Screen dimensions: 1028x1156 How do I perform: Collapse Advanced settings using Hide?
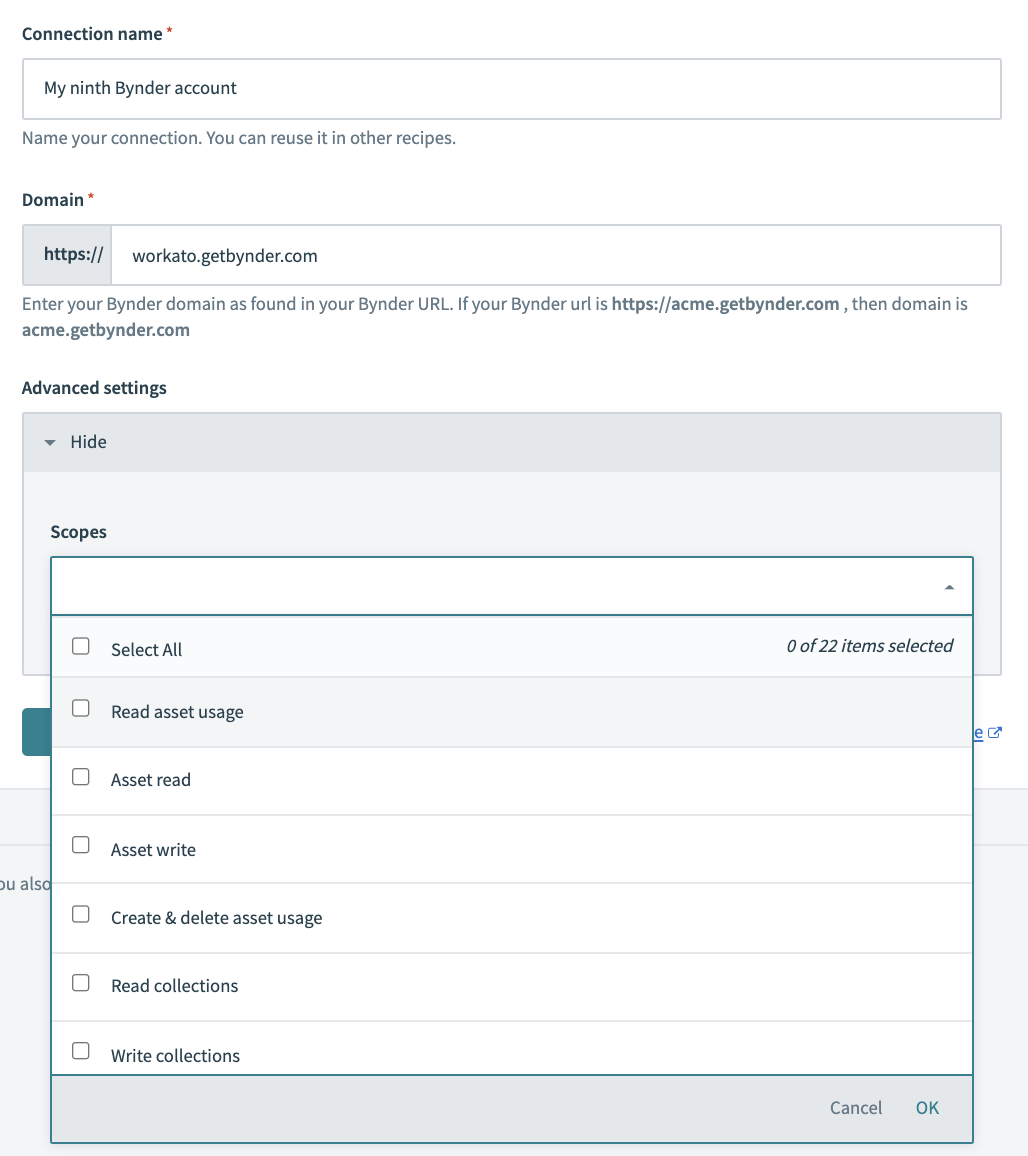pos(88,441)
